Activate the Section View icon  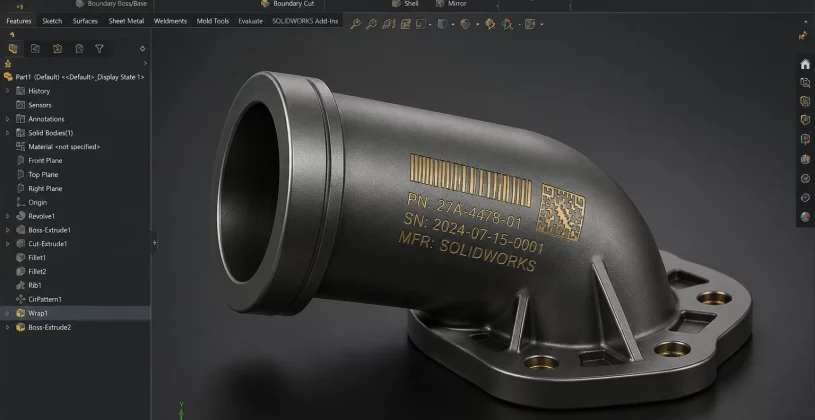click(406, 24)
